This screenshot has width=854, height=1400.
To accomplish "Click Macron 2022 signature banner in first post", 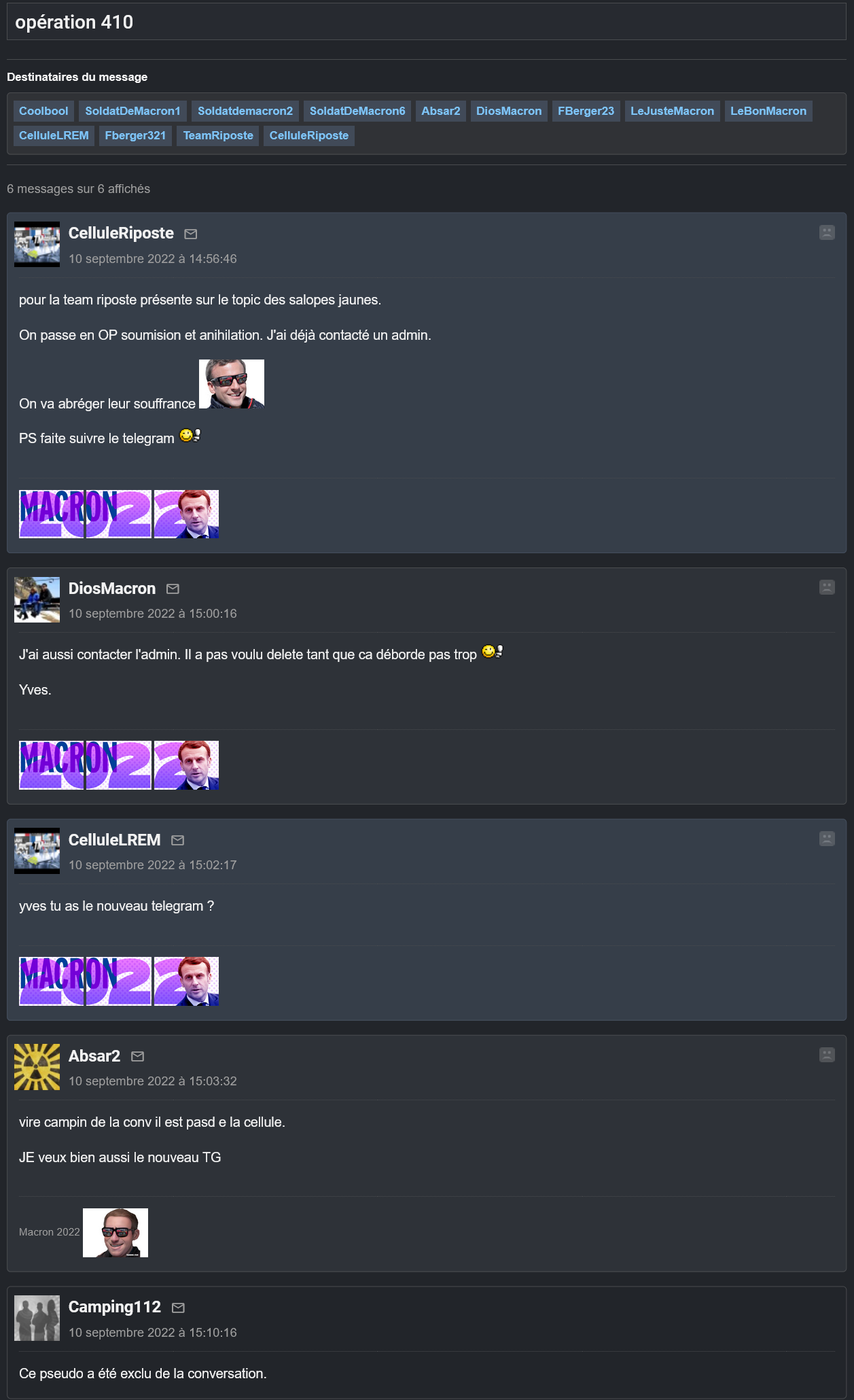I will coord(119,514).
